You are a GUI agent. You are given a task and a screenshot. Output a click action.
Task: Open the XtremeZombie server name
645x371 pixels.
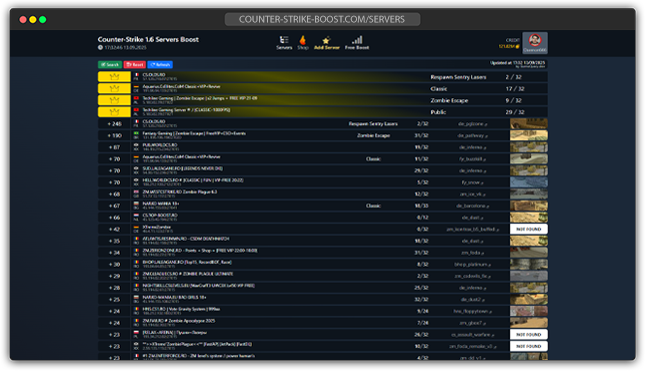156,227
